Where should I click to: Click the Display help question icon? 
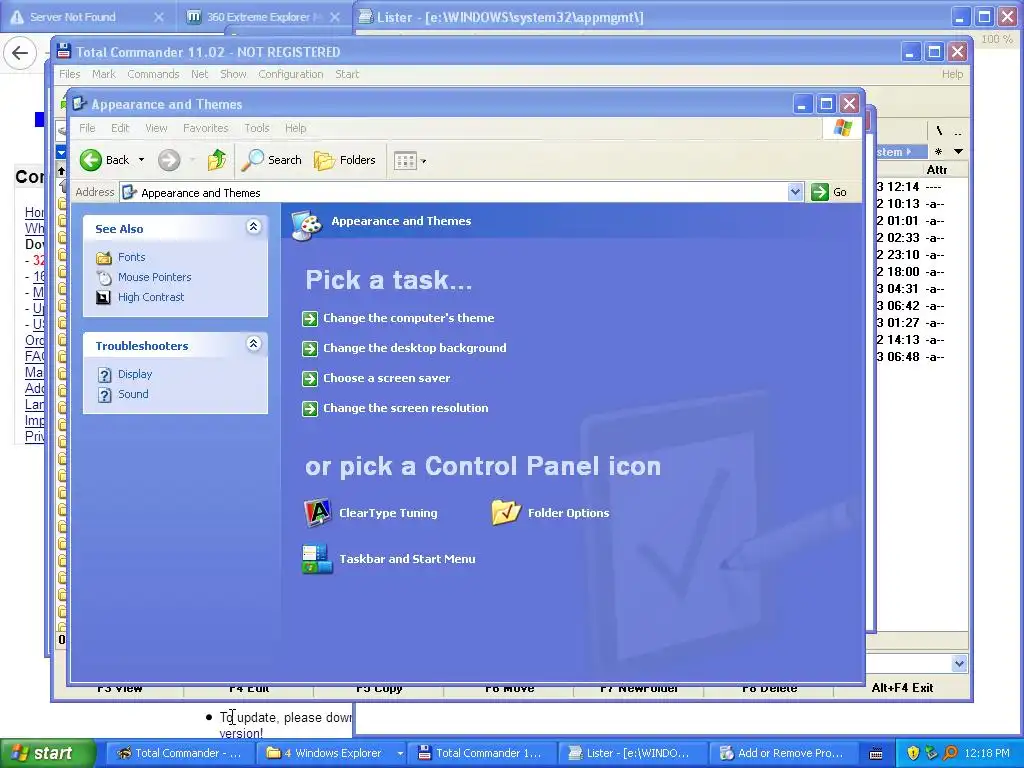104,375
